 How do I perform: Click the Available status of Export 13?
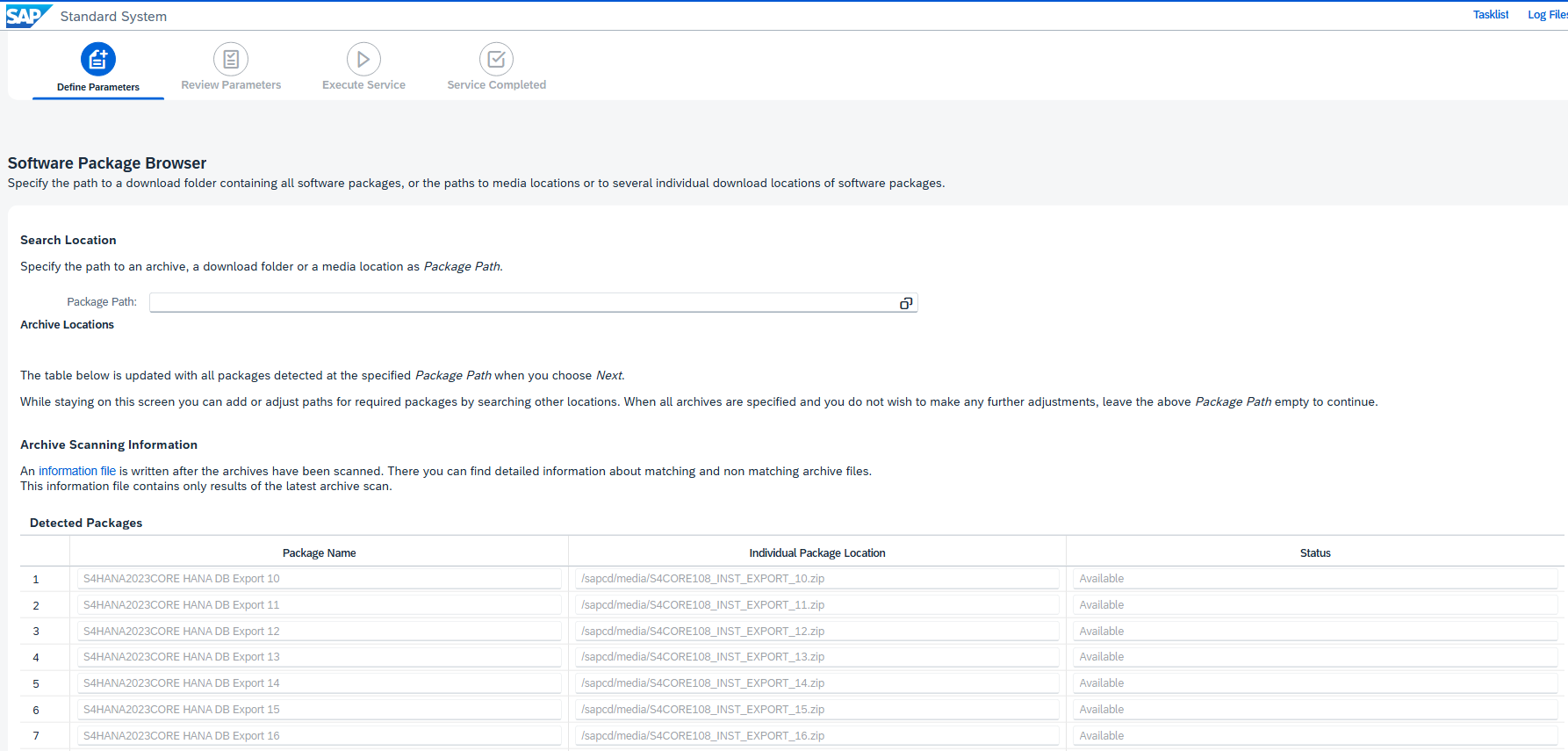pyautogui.click(x=1315, y=657)
